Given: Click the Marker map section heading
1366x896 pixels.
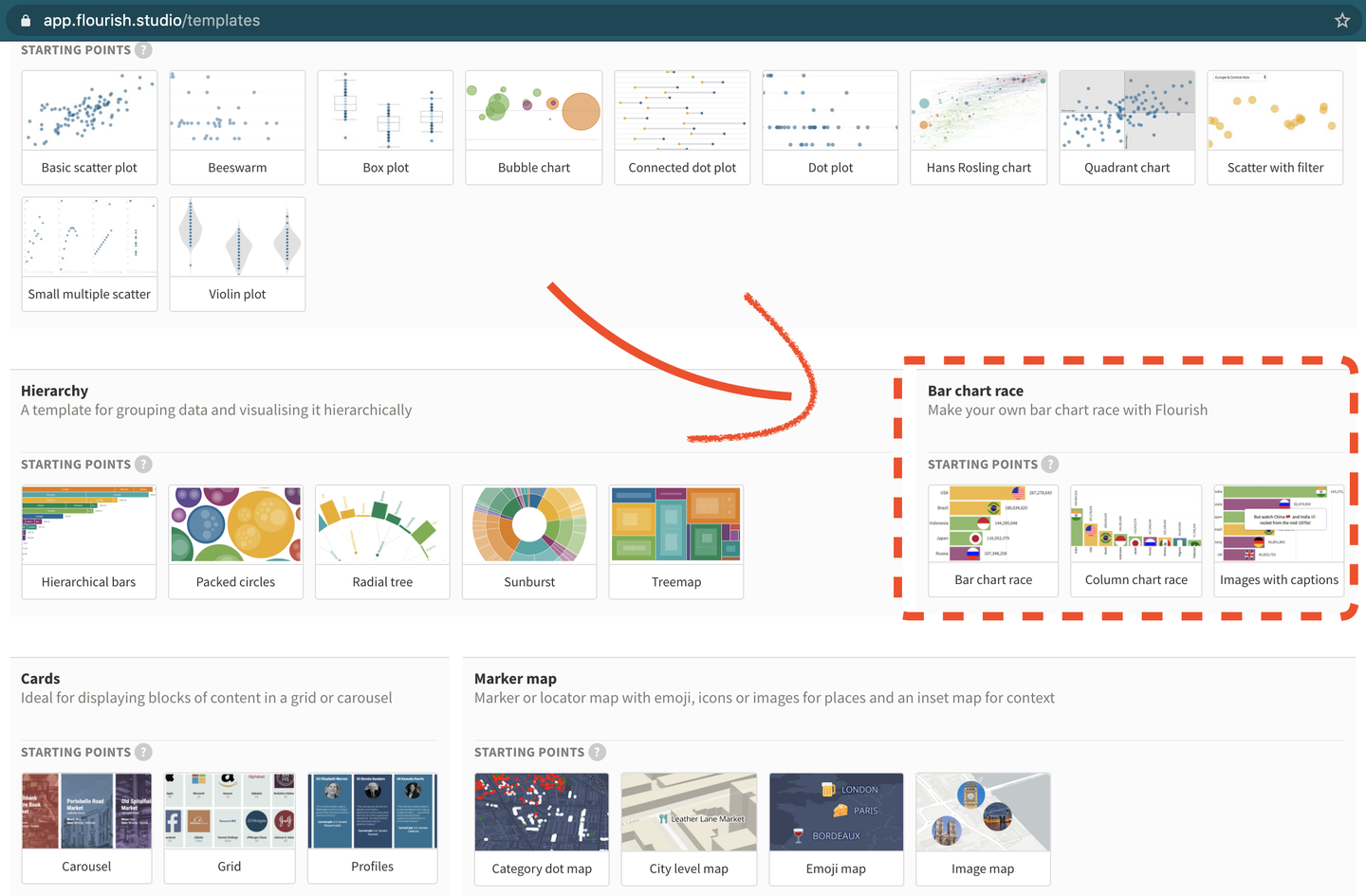Looking at the screenshot, I should click(515, 679).
